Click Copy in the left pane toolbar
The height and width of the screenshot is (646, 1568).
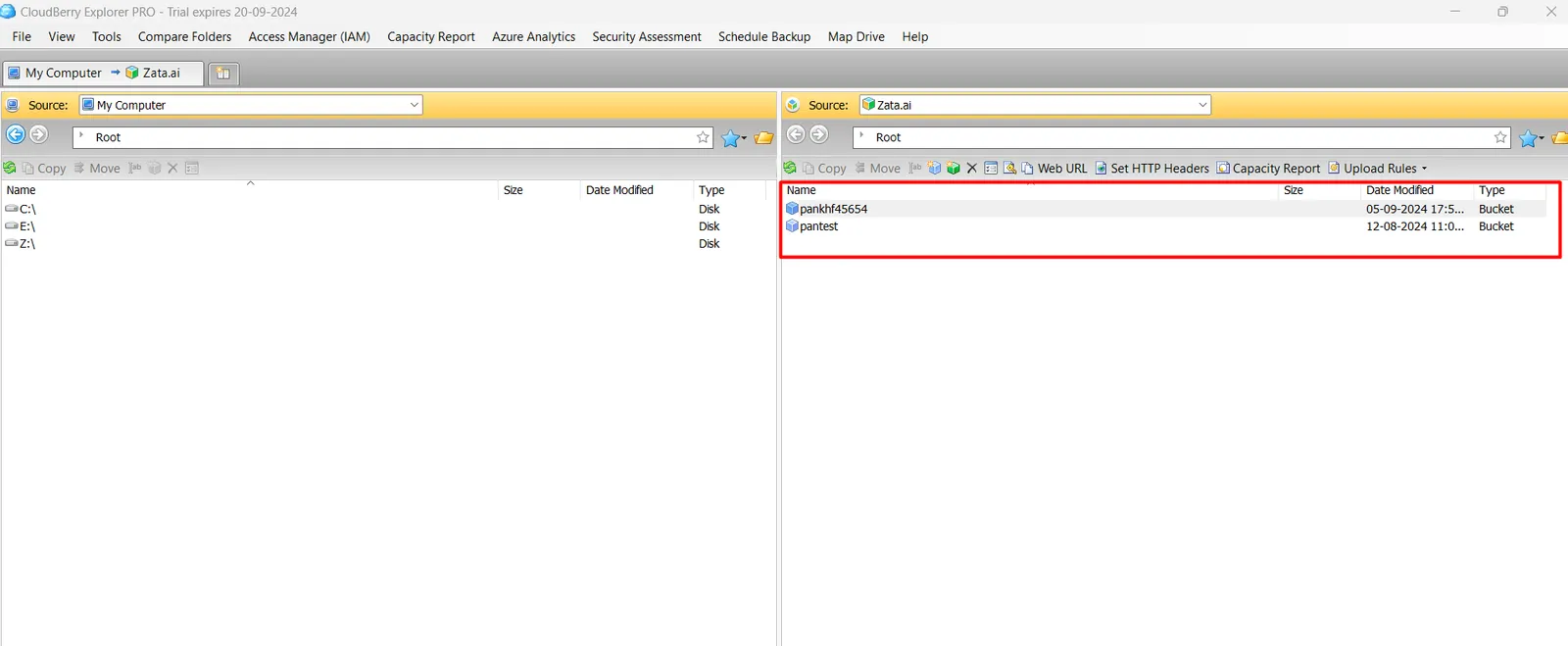click(44, 169)
